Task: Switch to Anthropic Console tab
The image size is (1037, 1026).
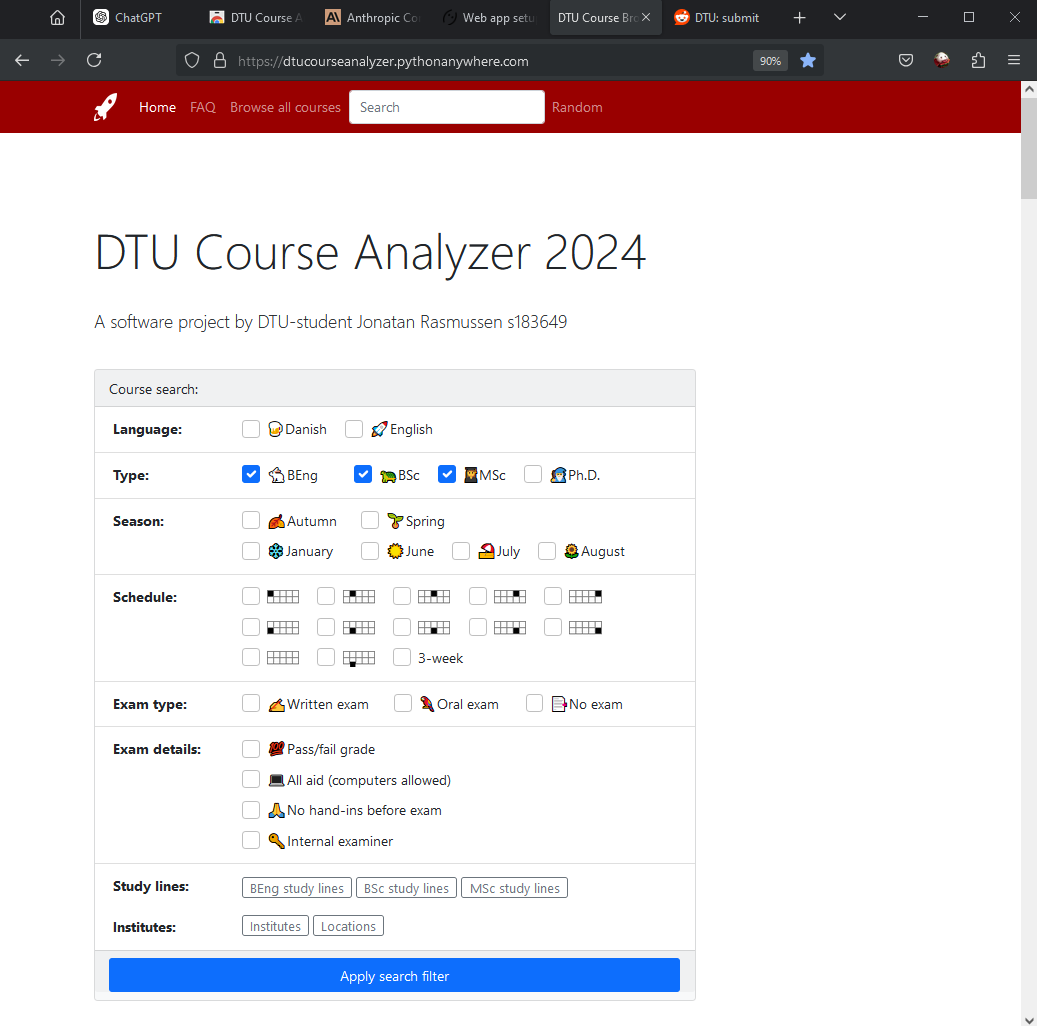Action: point(373,18)
